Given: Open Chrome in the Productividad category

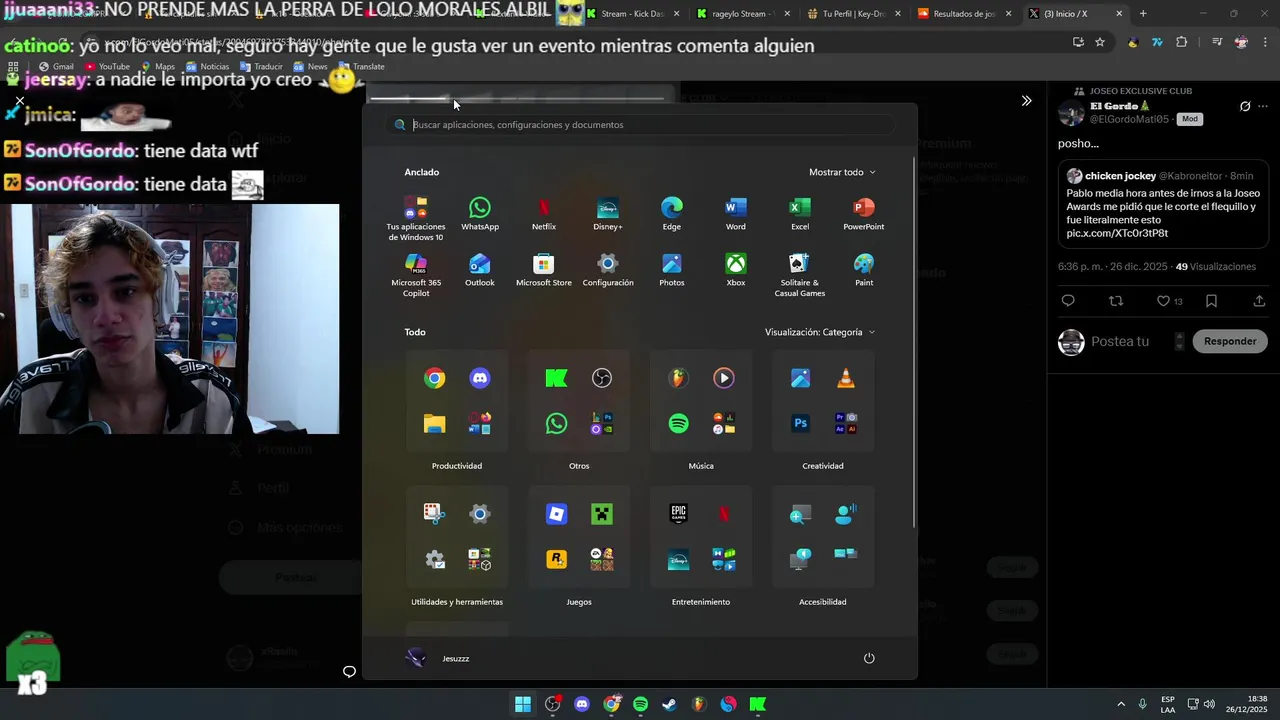Looking at the screenshot, I should [x=435, y=378].
